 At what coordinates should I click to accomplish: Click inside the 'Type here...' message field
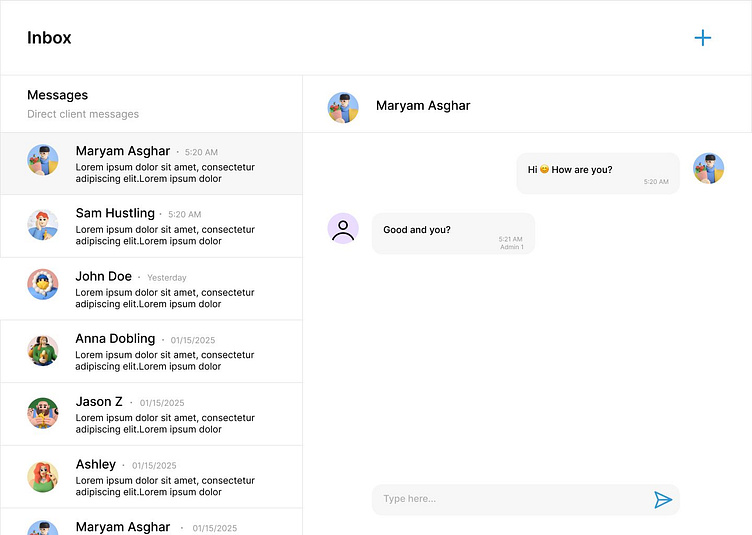(526, 500)
